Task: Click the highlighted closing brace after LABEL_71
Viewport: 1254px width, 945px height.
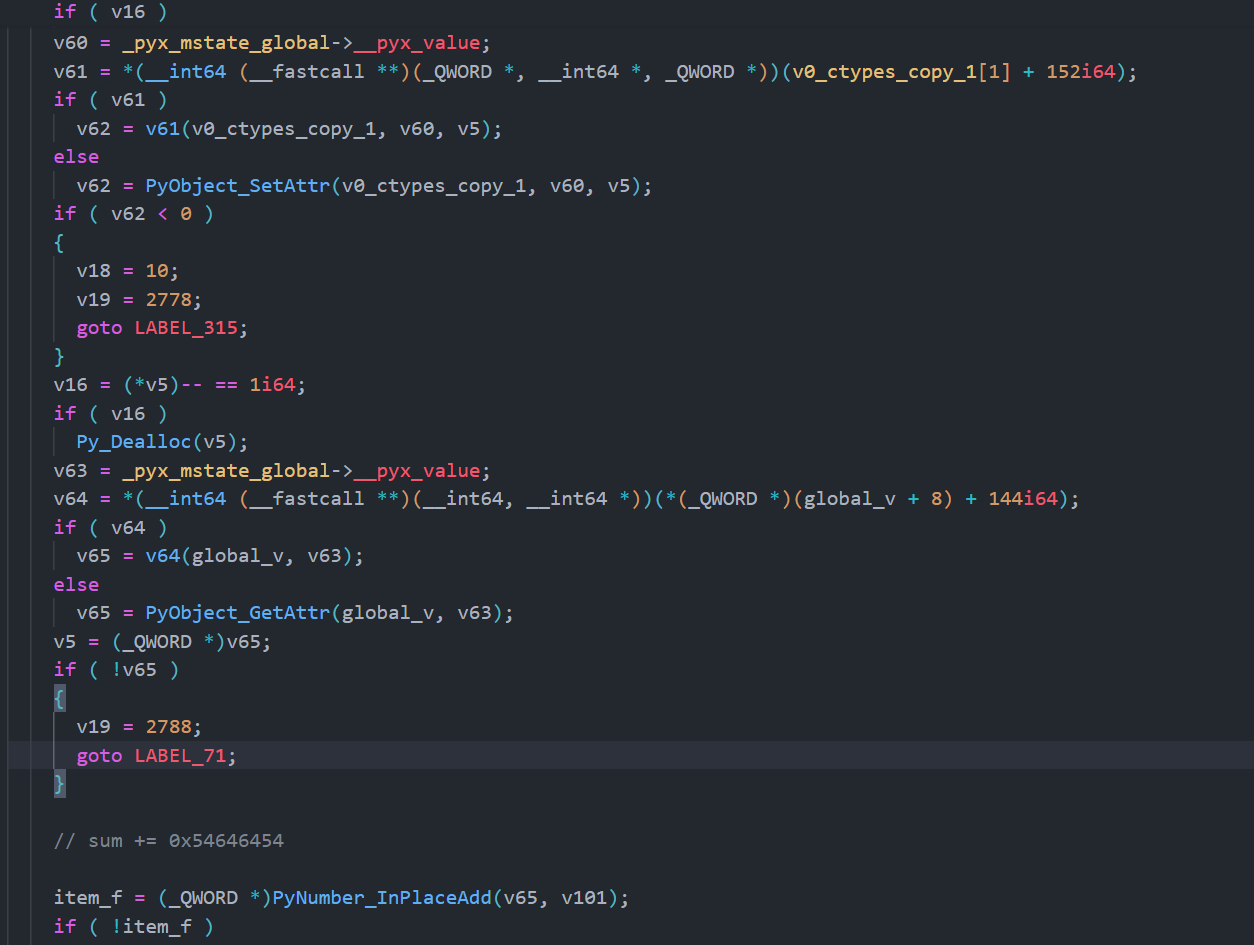Action: click(x=59, y=784)
